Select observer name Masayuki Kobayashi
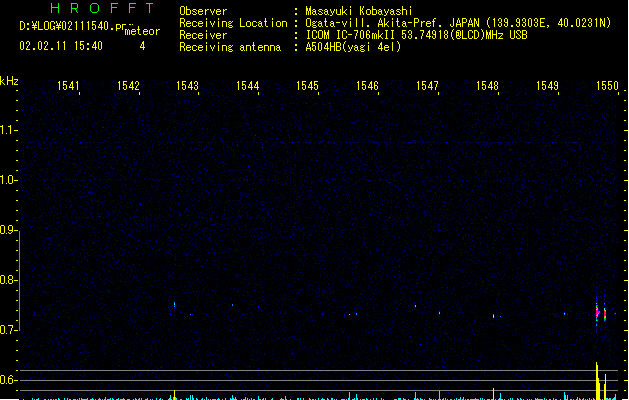Viewport: 629px width, 400px height. coord(359,11)
